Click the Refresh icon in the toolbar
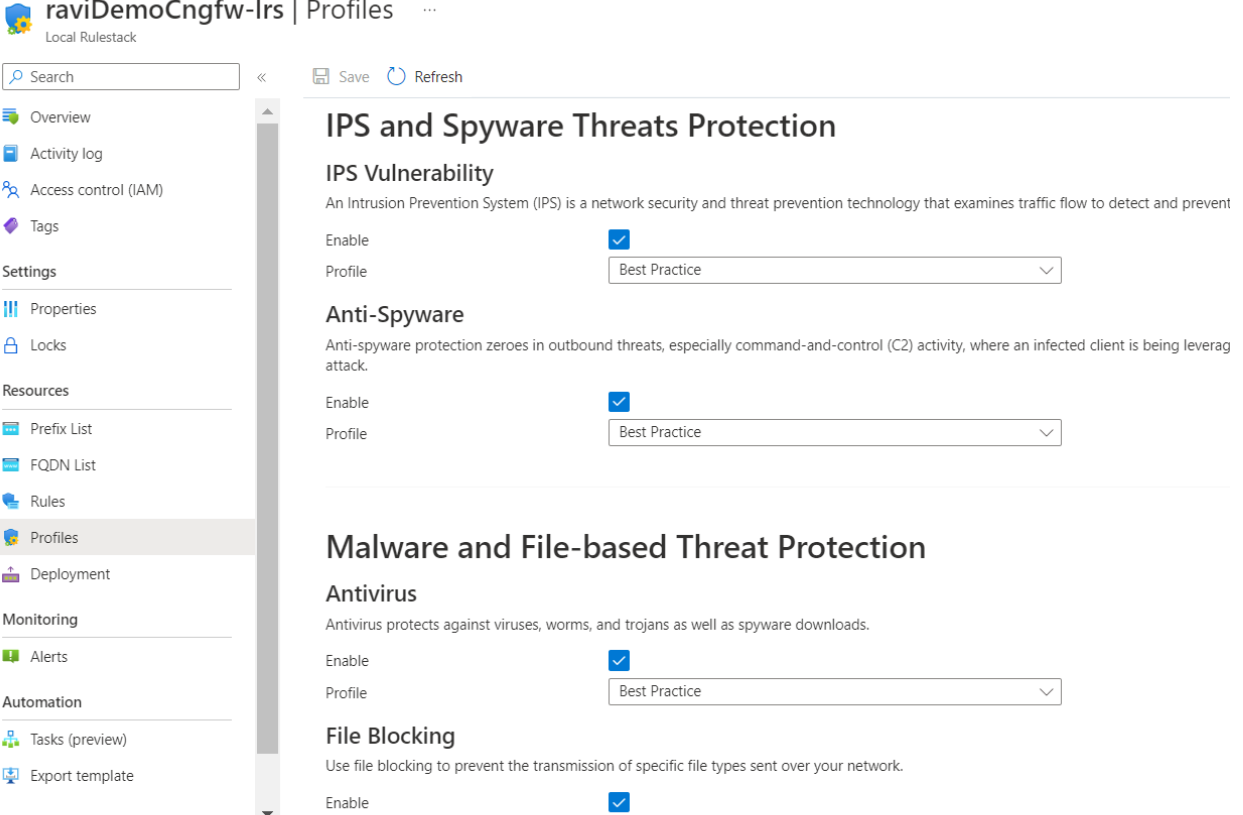This screenshot has width=1243, height=815. coord(396,77)
